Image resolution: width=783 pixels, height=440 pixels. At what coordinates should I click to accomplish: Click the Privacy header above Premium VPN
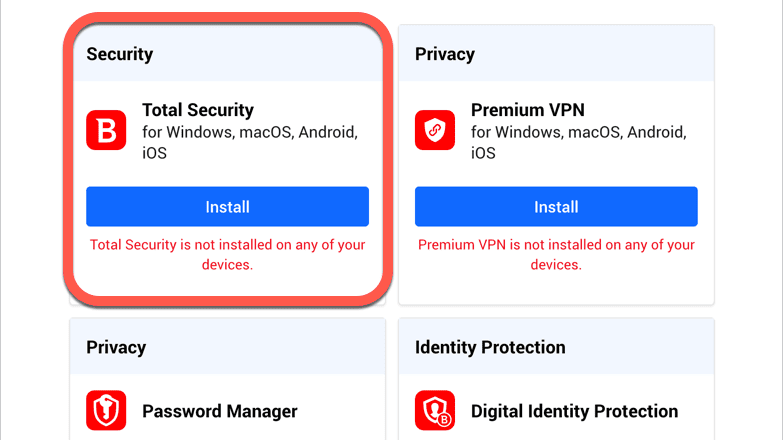click(556, 53)
